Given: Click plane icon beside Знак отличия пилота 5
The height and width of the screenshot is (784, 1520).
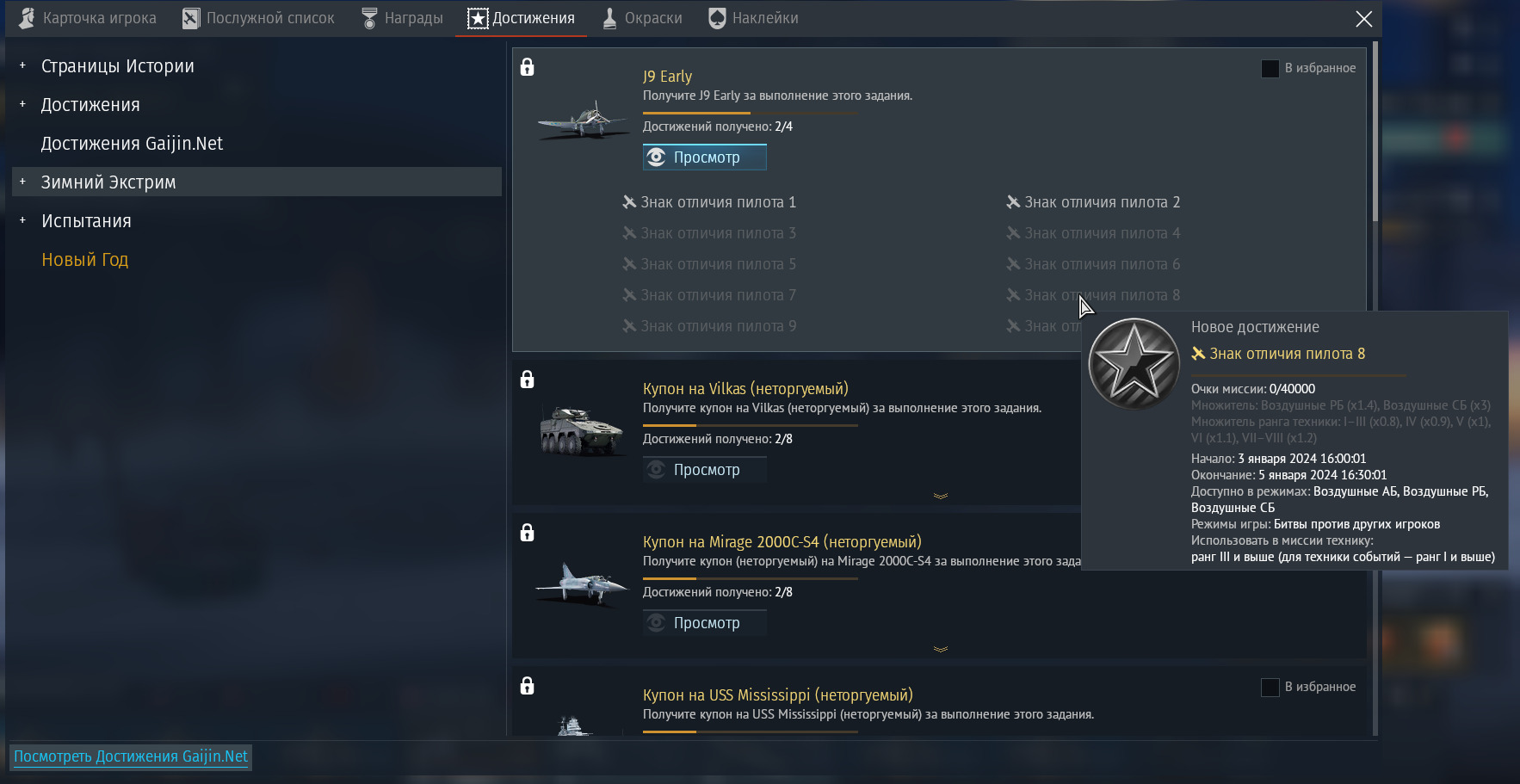Looking at the screenshot, I should pos(629,264).
